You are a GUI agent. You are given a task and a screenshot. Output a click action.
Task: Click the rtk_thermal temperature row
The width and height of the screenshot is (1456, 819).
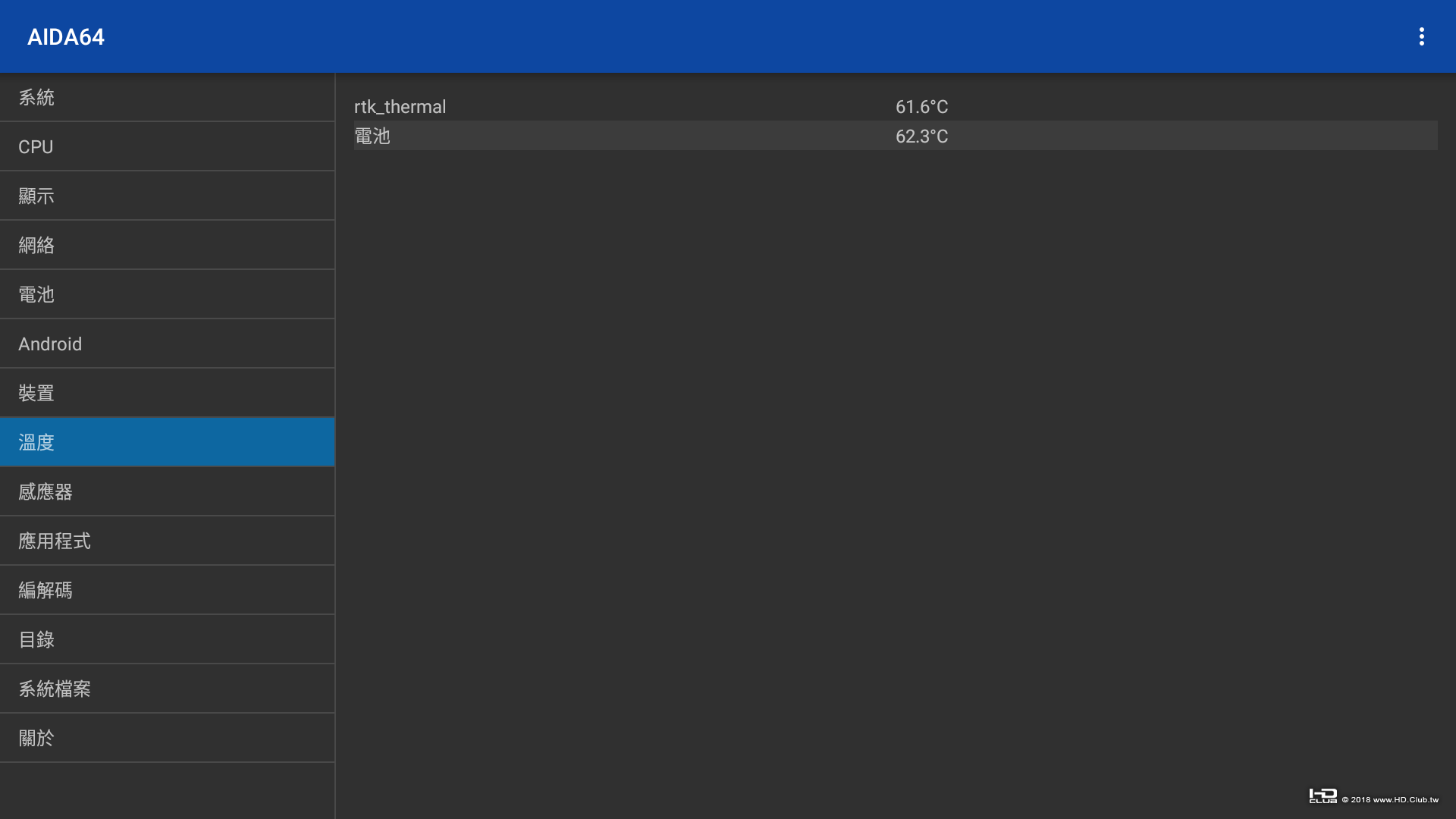(x=400, y=107)
